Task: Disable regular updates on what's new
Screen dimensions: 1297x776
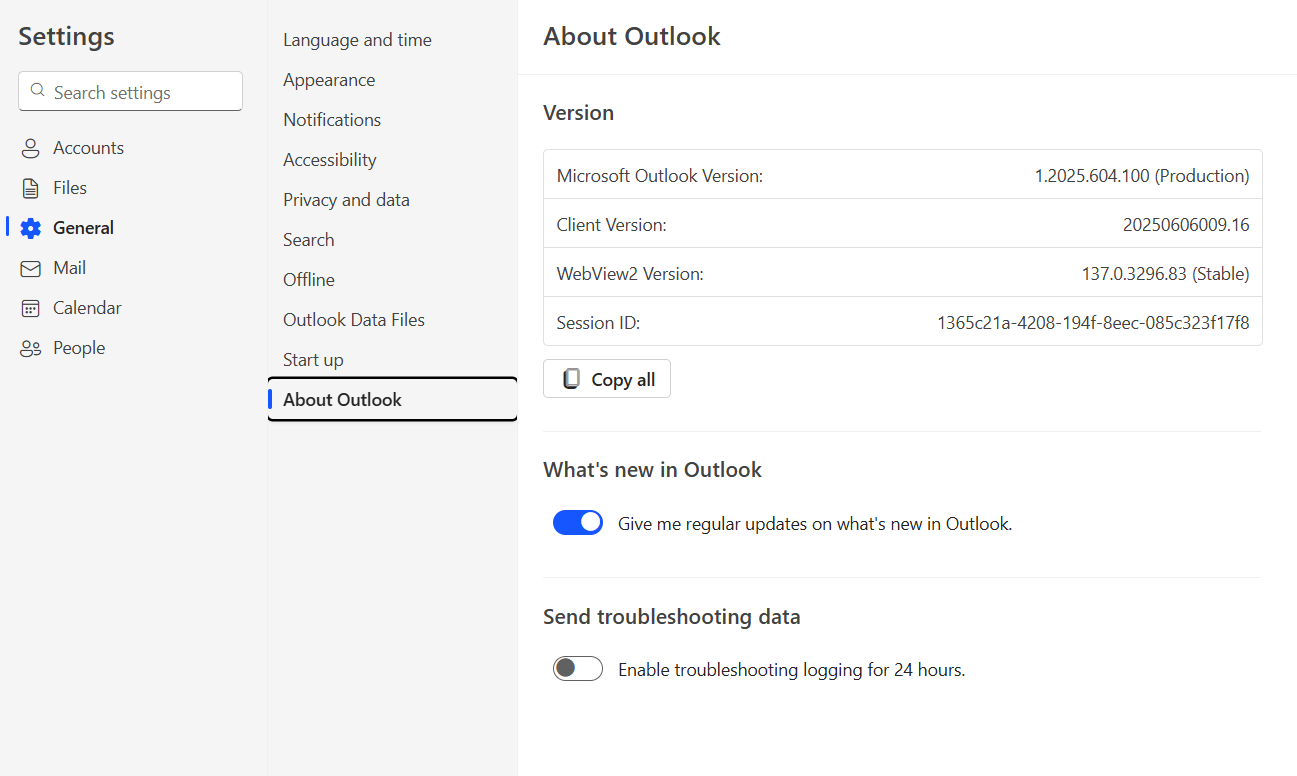Action: (x=578, y=522)
